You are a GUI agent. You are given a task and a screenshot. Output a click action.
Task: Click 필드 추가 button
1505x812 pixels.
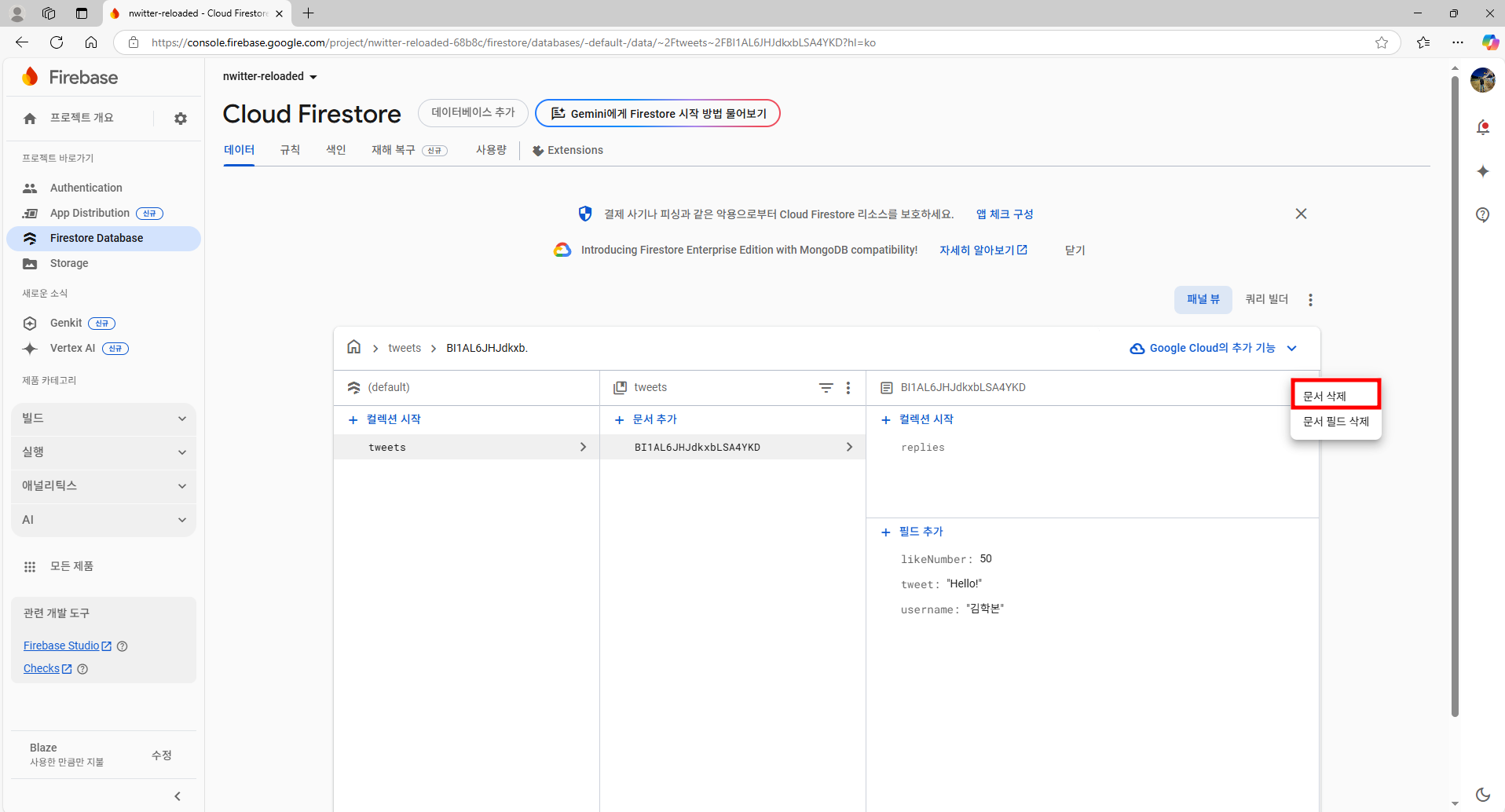tap(912, 532)
